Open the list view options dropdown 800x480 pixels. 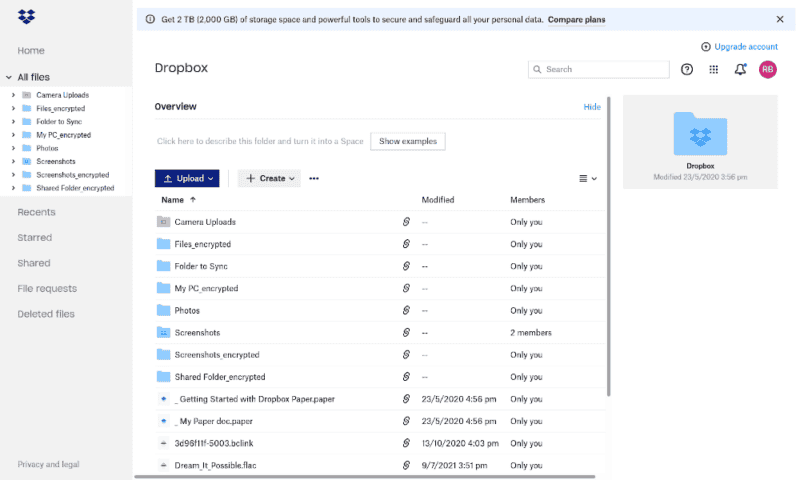coord(588,179)
